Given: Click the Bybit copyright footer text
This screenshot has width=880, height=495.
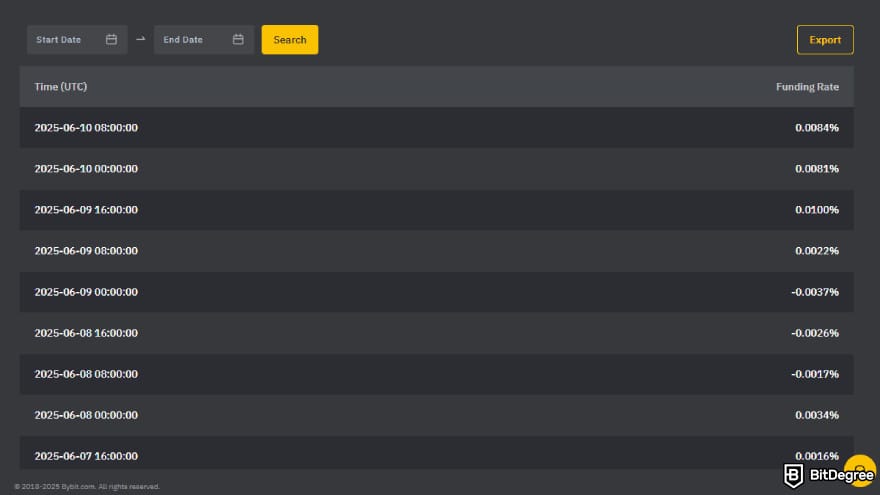Looking at the screenshot, I should (x=87, y=487).
